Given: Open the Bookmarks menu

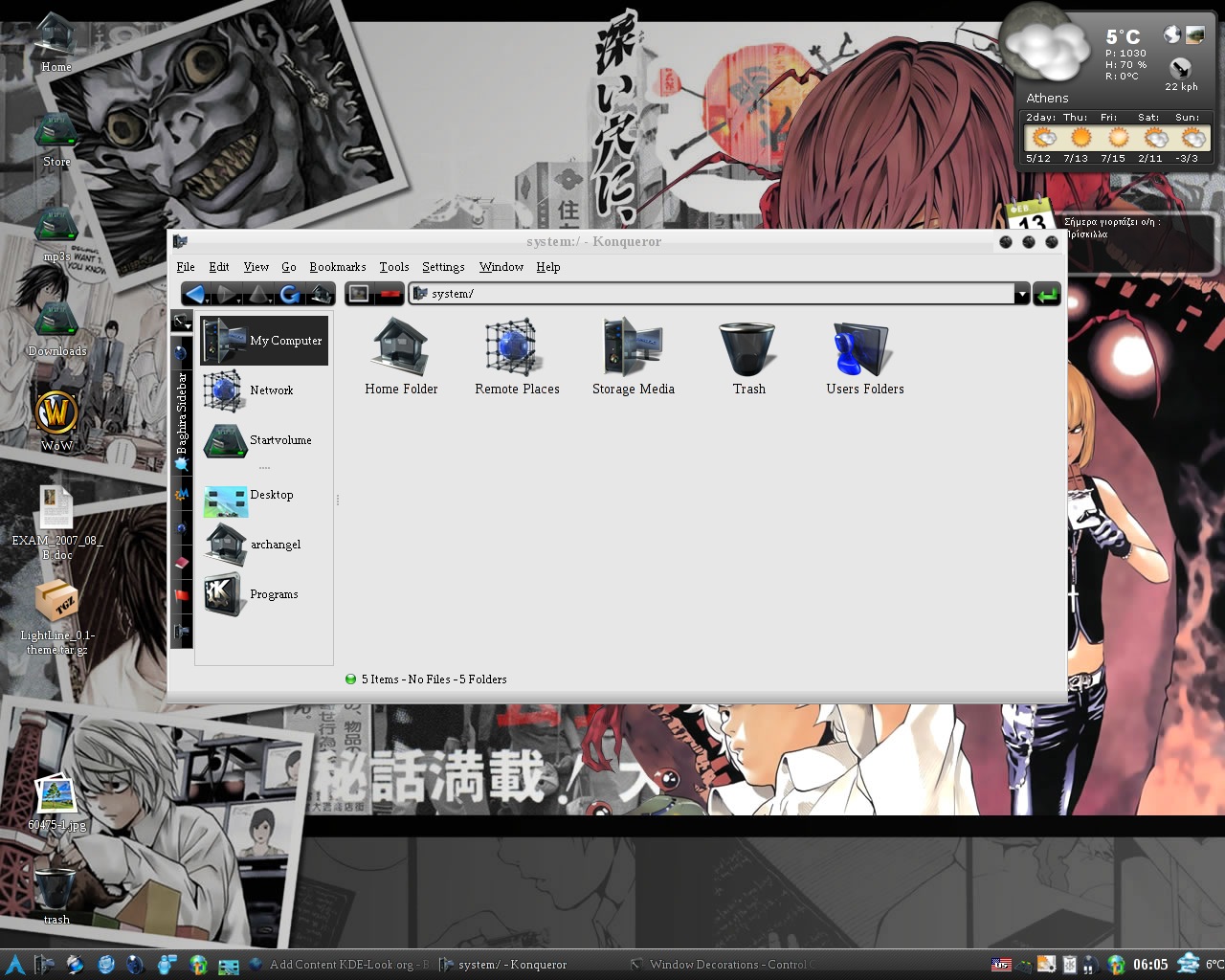Looking at the screenshot, I should pos(338,267).
